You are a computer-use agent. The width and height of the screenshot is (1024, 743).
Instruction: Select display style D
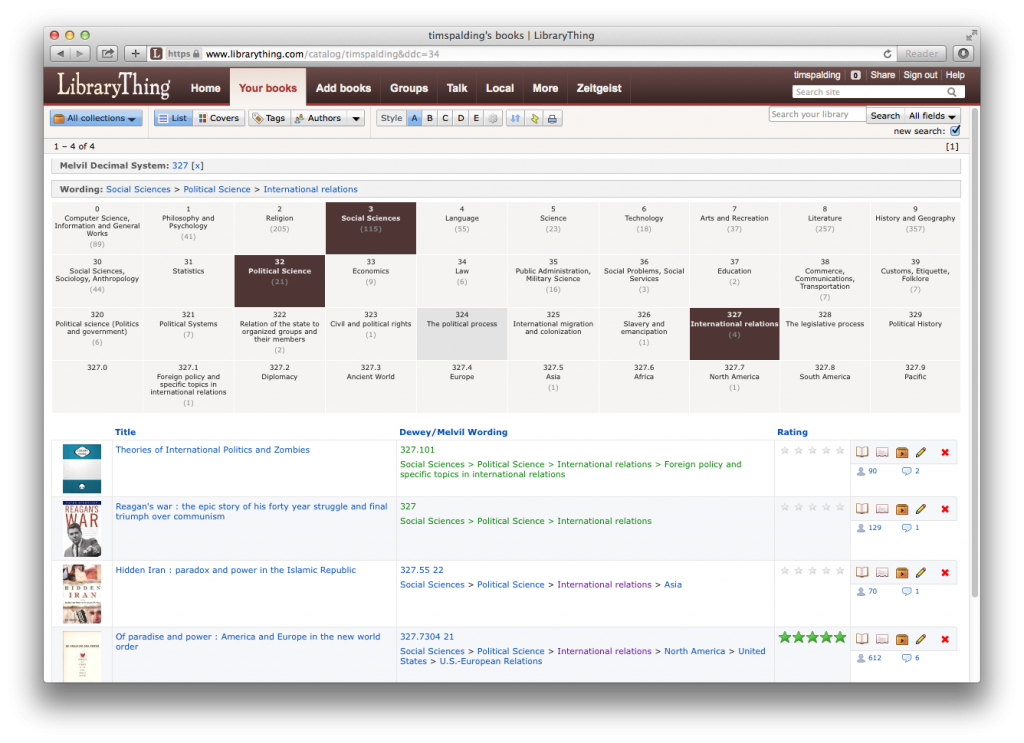tap(461, 118)
